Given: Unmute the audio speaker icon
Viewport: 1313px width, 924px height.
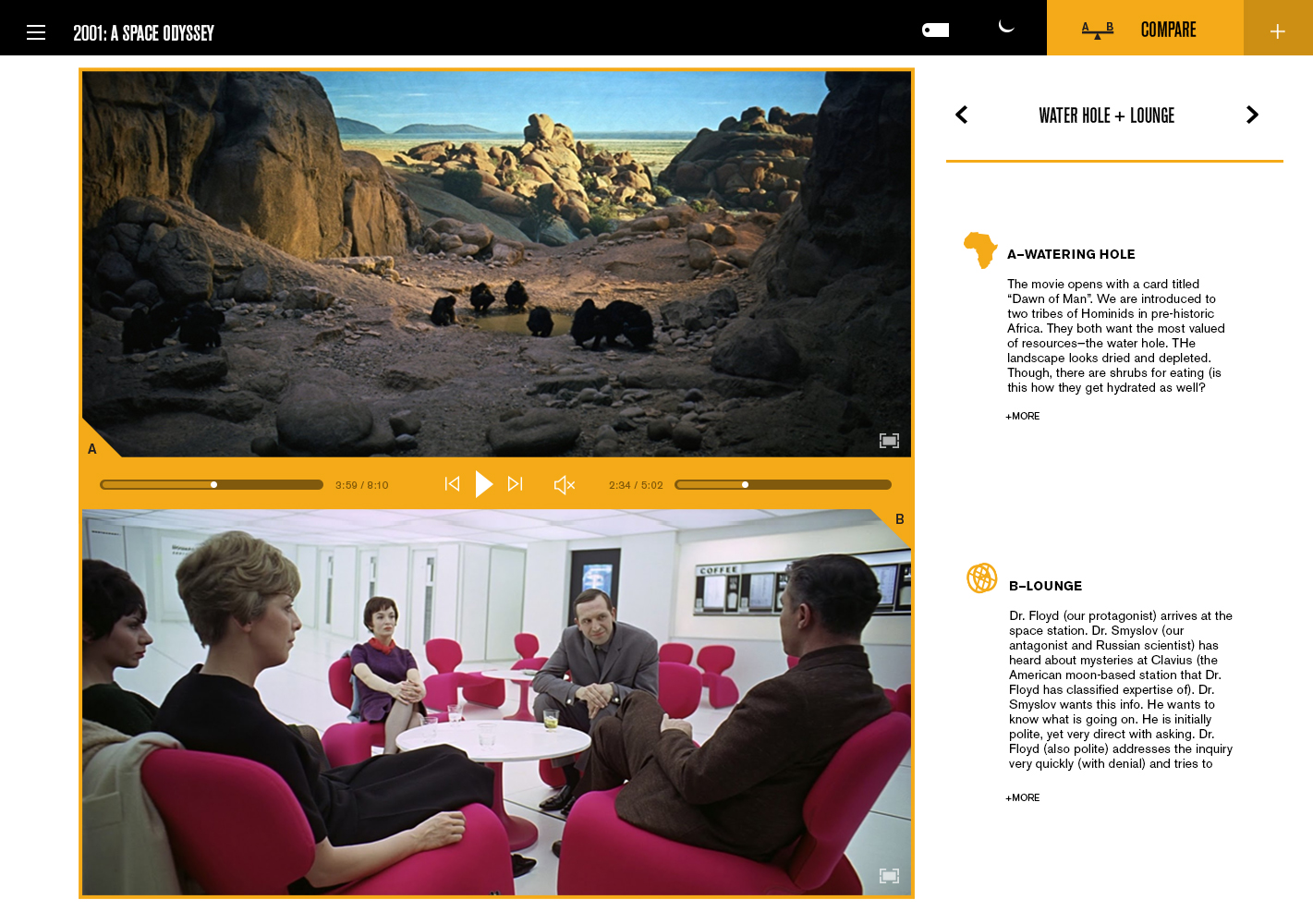Looking at the screenshot, I should click(564, 485).
